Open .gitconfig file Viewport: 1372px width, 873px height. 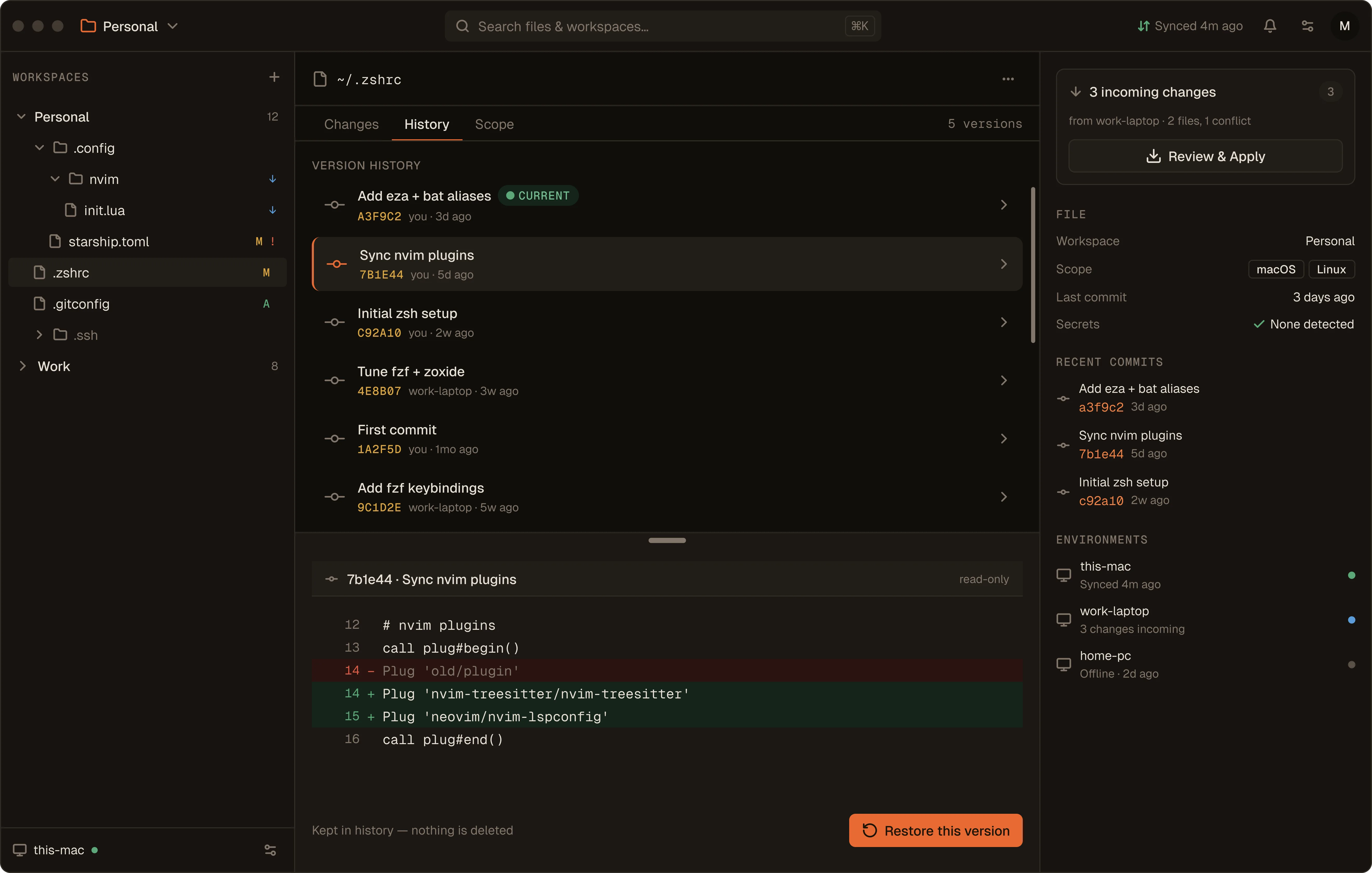pos(147,304)
